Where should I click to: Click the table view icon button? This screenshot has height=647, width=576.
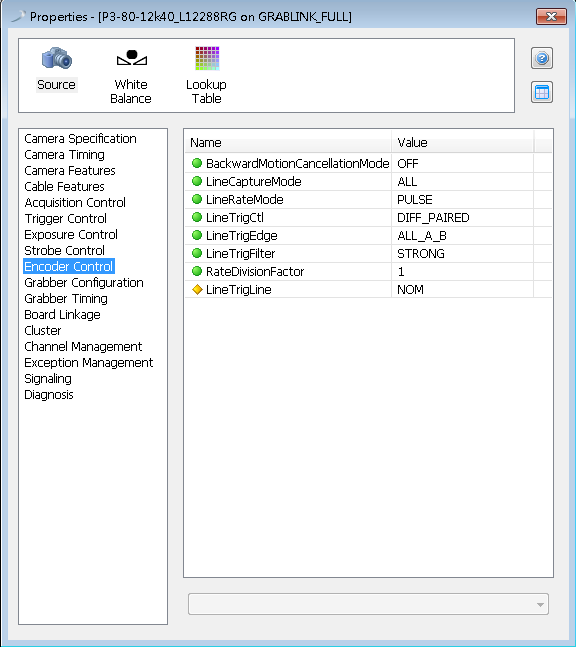point(542,92)
